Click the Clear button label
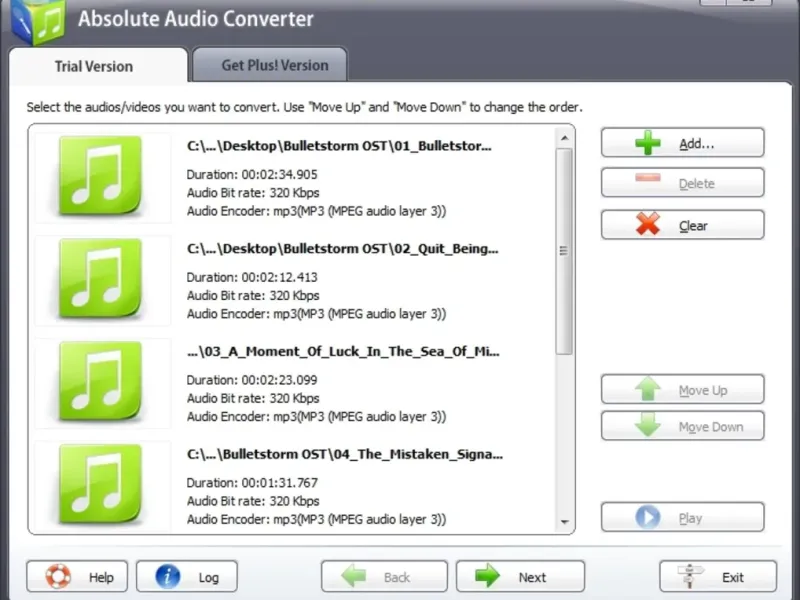Screen dimensions: 800x600 693,226
